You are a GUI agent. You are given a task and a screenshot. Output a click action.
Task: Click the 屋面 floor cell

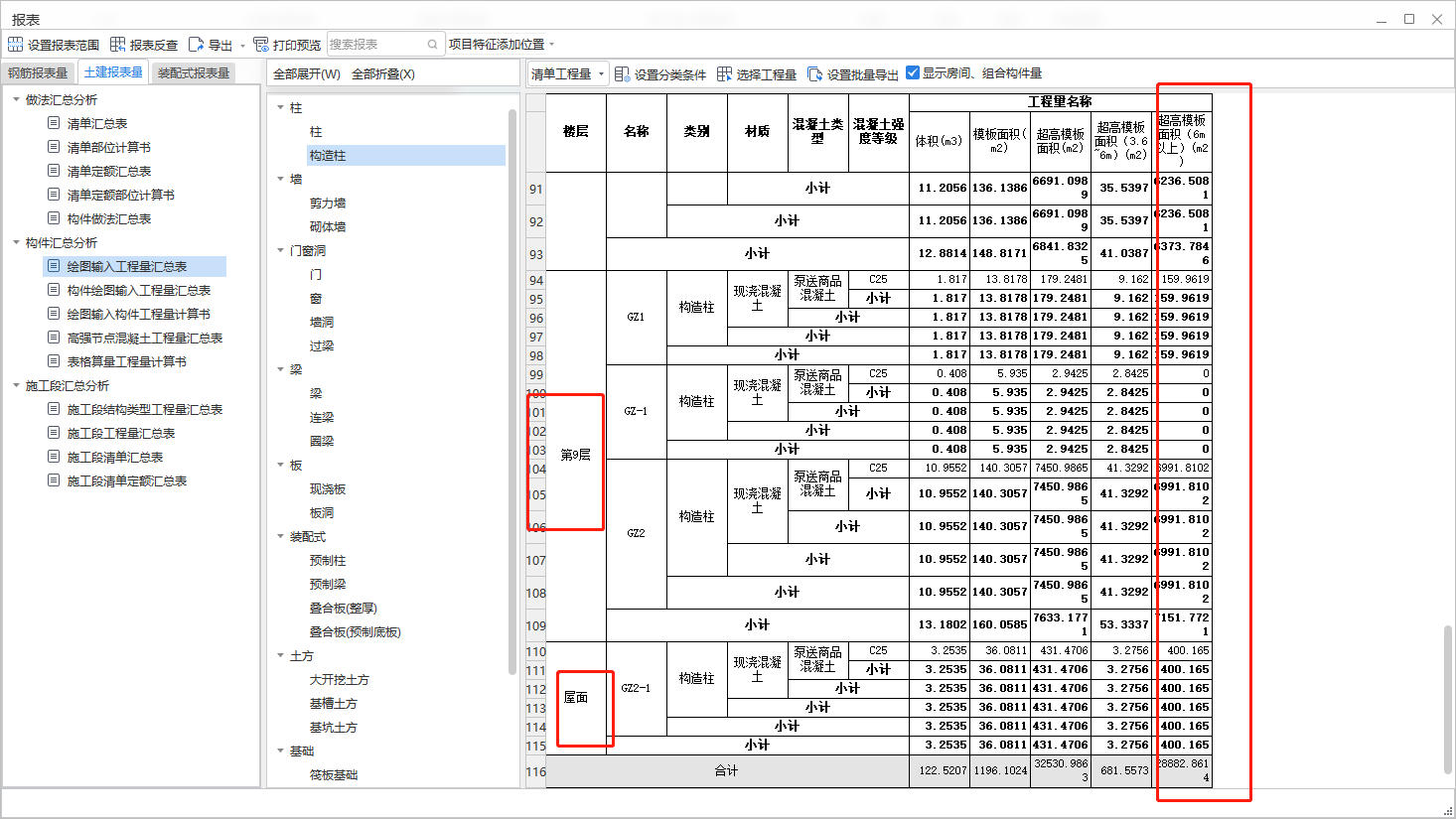tap(576, 698)
